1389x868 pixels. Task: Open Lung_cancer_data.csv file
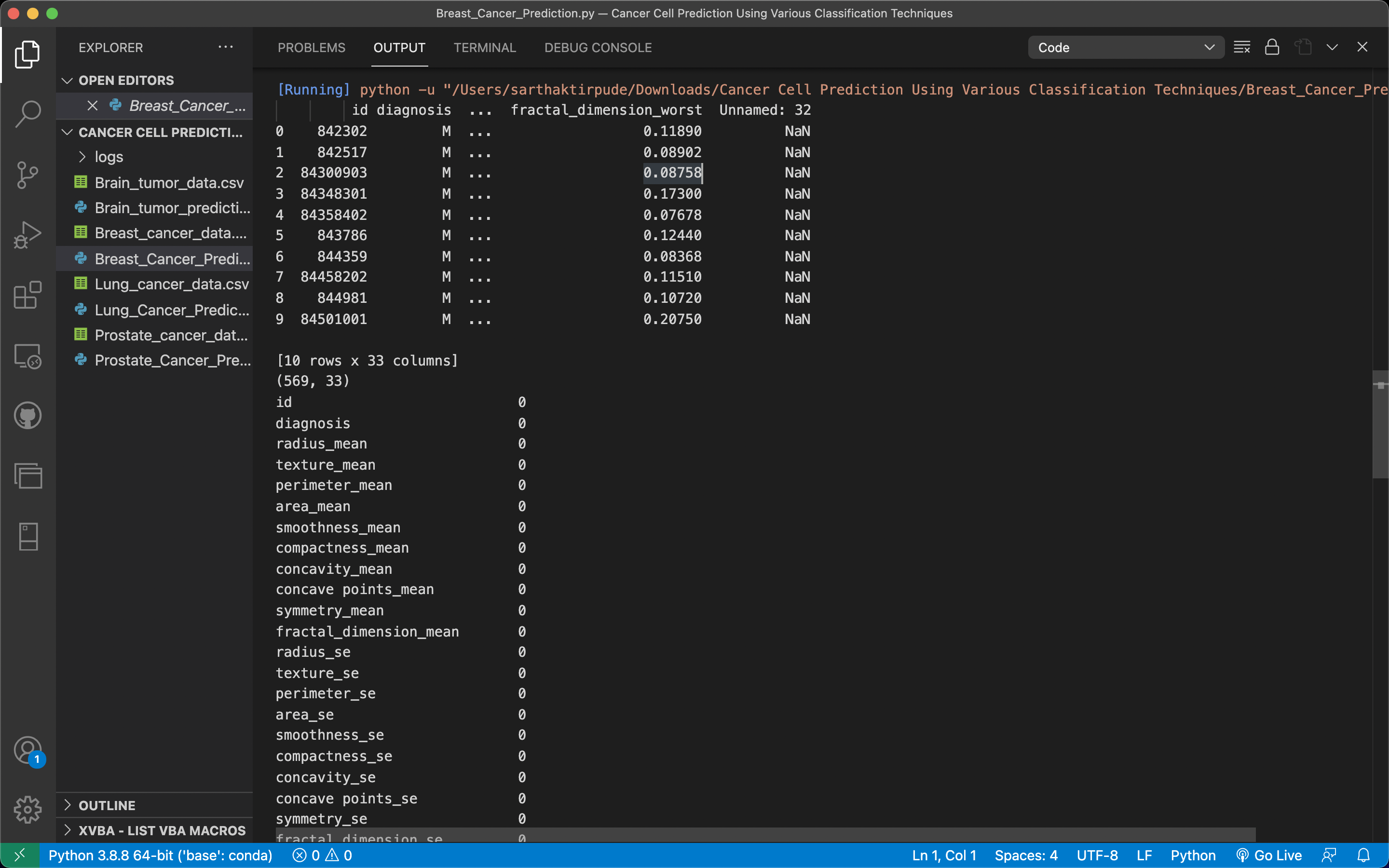click(171, 284)
